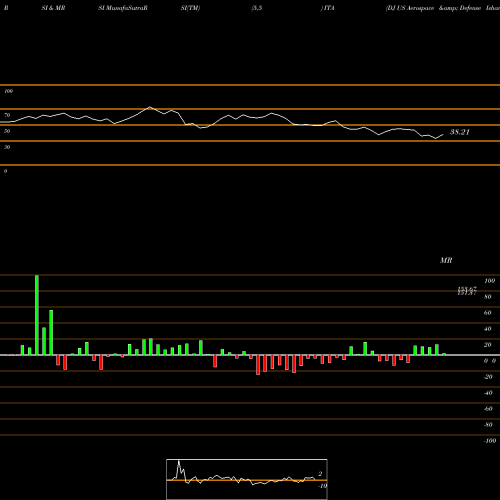Click the '(5,5' parameter text in the header
The image size is (500, 500).
[257, 8]
